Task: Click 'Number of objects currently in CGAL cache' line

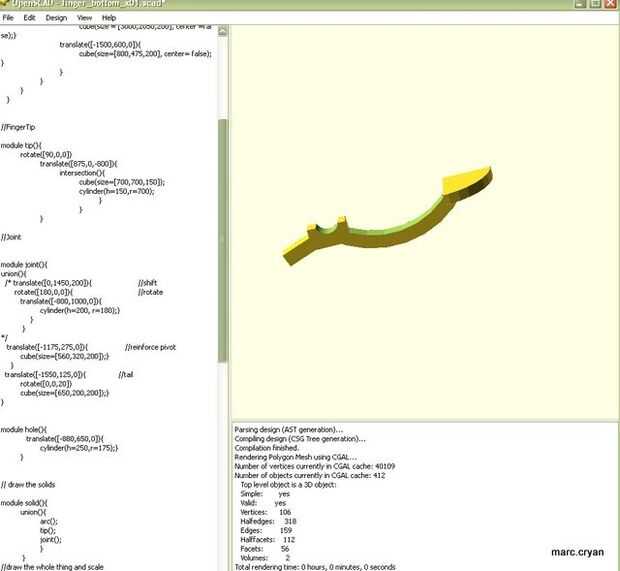Action: (310, 475)
